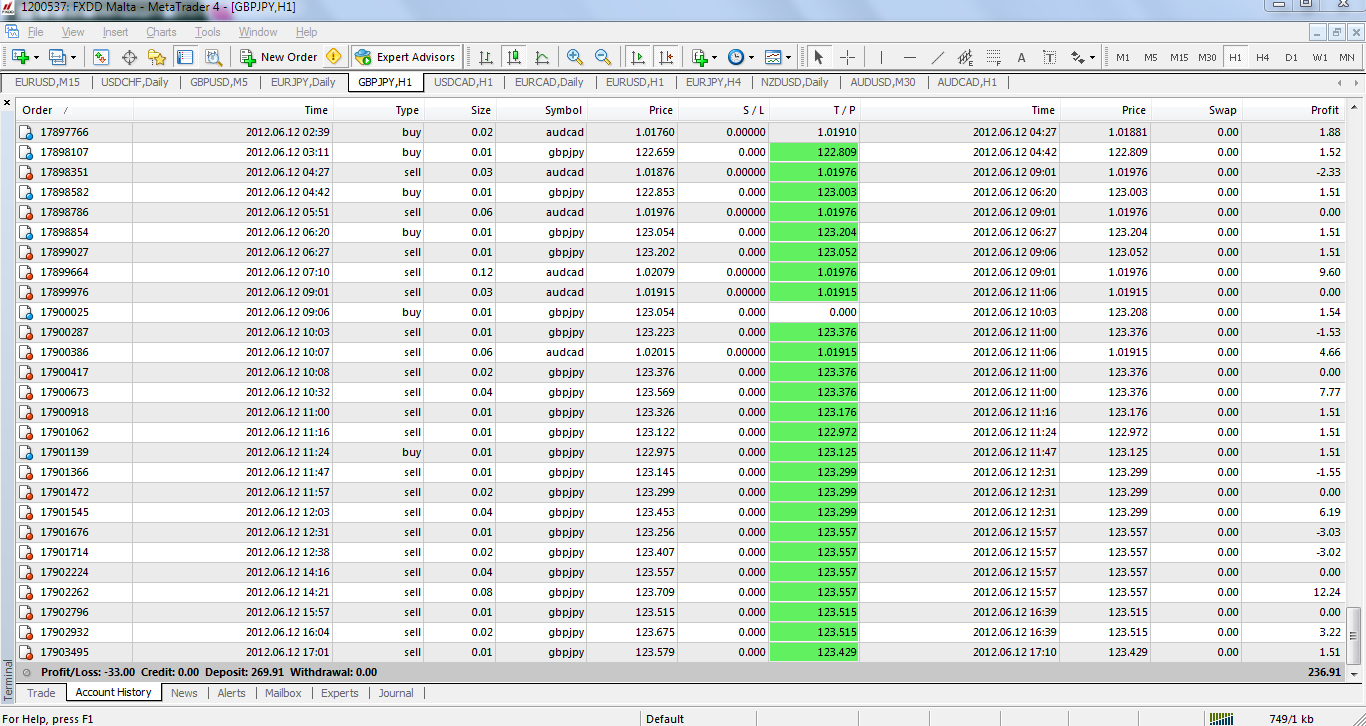Select order row 17902262
Screen dimensions: 1366x726
681,592
